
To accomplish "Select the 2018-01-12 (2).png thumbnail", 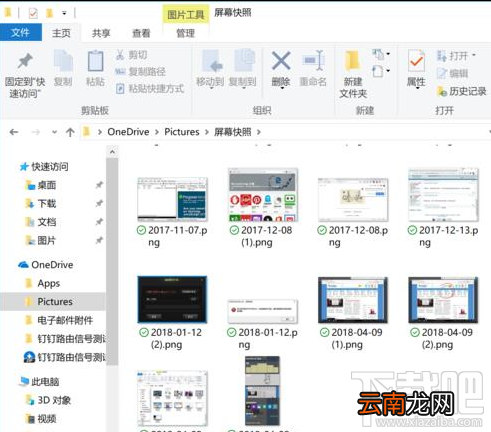I will coord(172,299).
